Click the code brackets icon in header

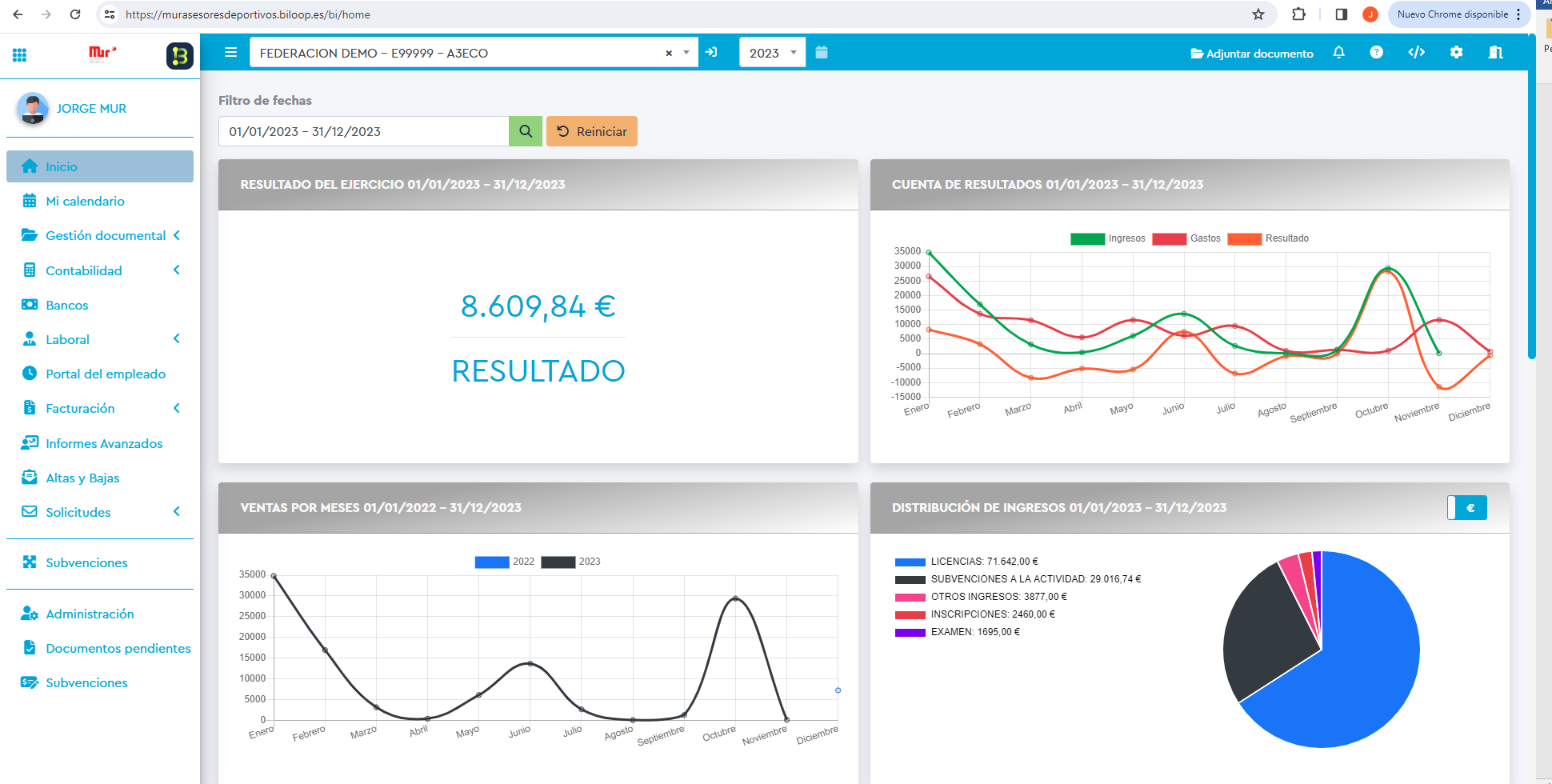pyautogui.click(x=1416, y=53)
